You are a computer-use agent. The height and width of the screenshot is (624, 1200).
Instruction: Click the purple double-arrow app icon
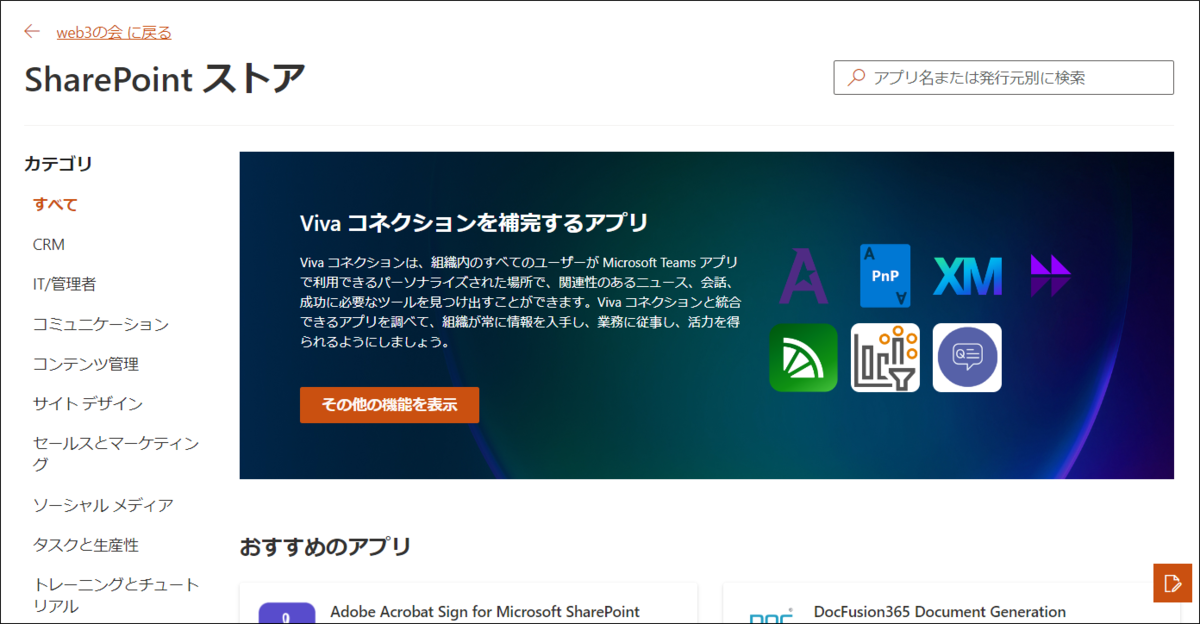click(1051, 275)
